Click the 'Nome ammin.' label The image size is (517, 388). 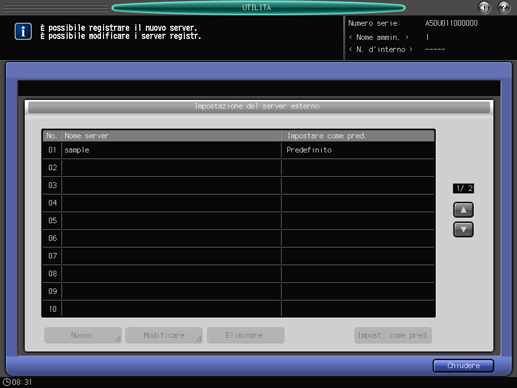point(378,37)
